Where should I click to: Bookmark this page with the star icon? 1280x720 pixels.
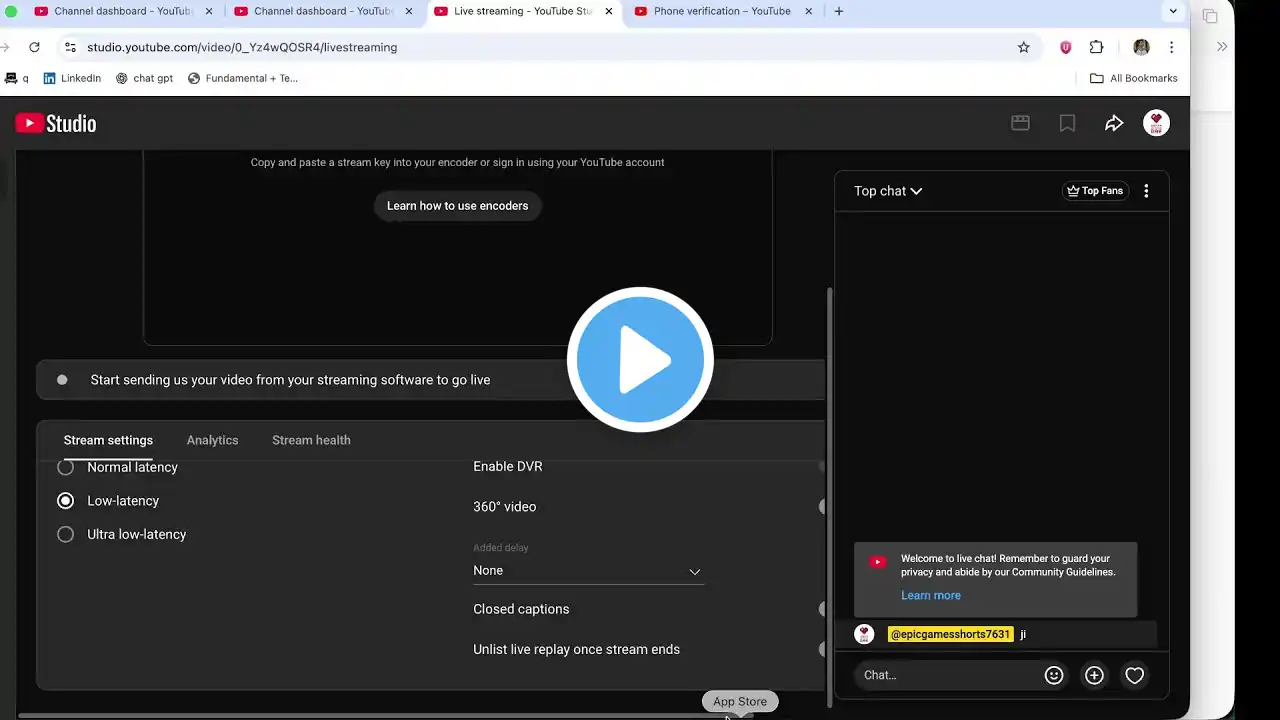click(1024, 47)
